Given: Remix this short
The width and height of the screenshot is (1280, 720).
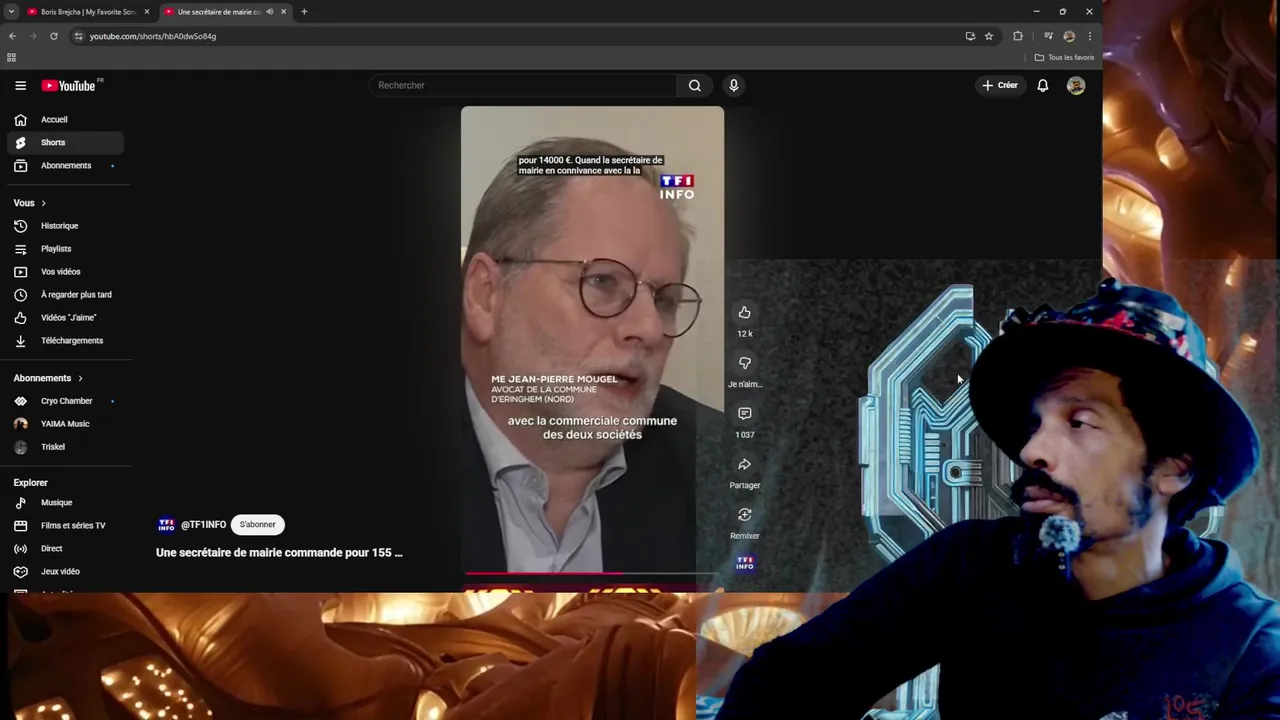Looking at the screenshot, I should pos(744,515).
